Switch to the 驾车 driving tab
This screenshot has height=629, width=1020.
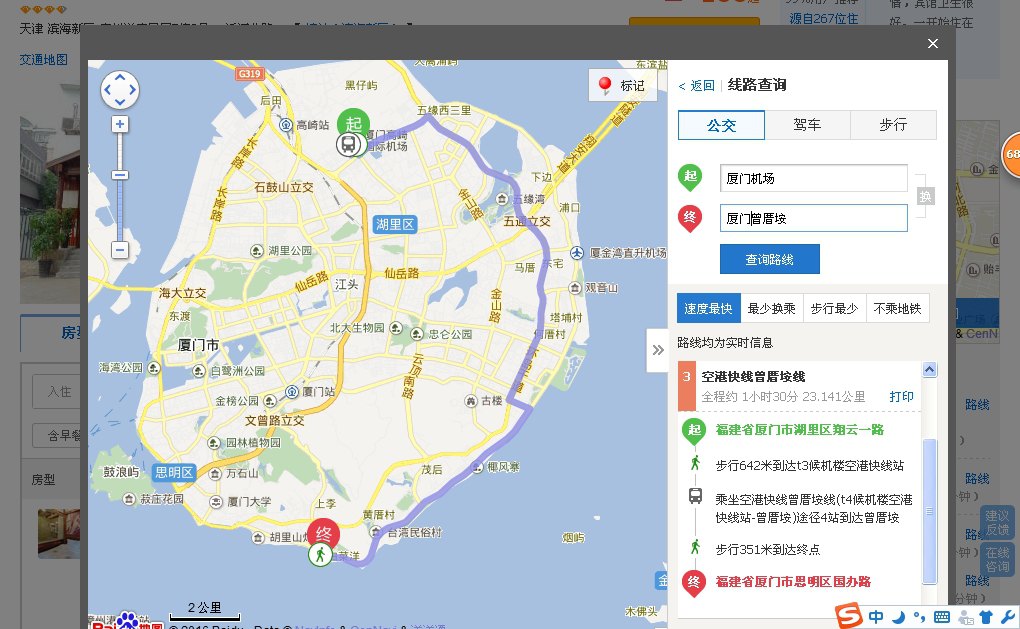coord(807,125)
